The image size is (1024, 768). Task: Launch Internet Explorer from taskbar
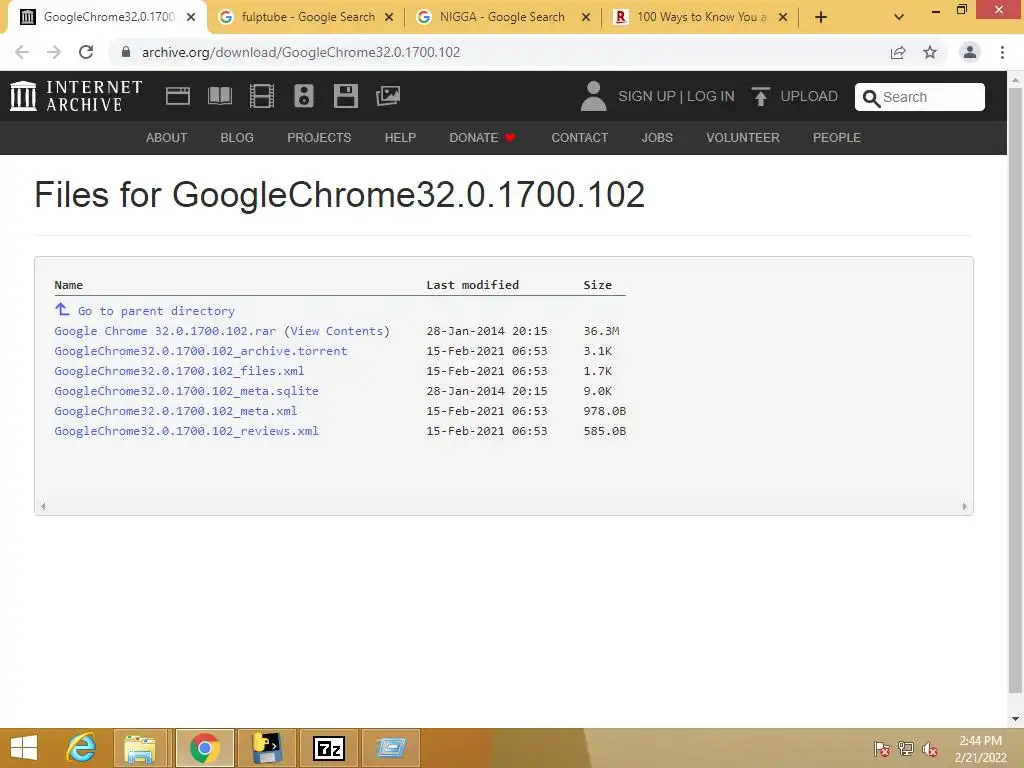[x=81, y=748]
